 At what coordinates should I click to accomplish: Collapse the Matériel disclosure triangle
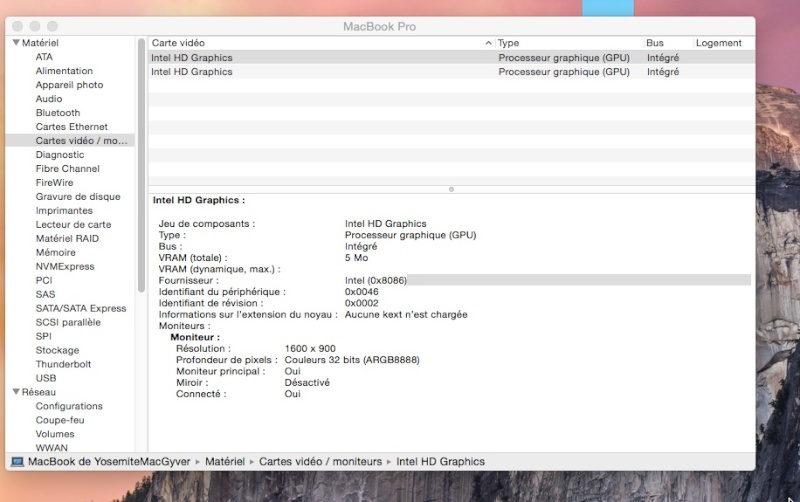[x=16, y=42]
